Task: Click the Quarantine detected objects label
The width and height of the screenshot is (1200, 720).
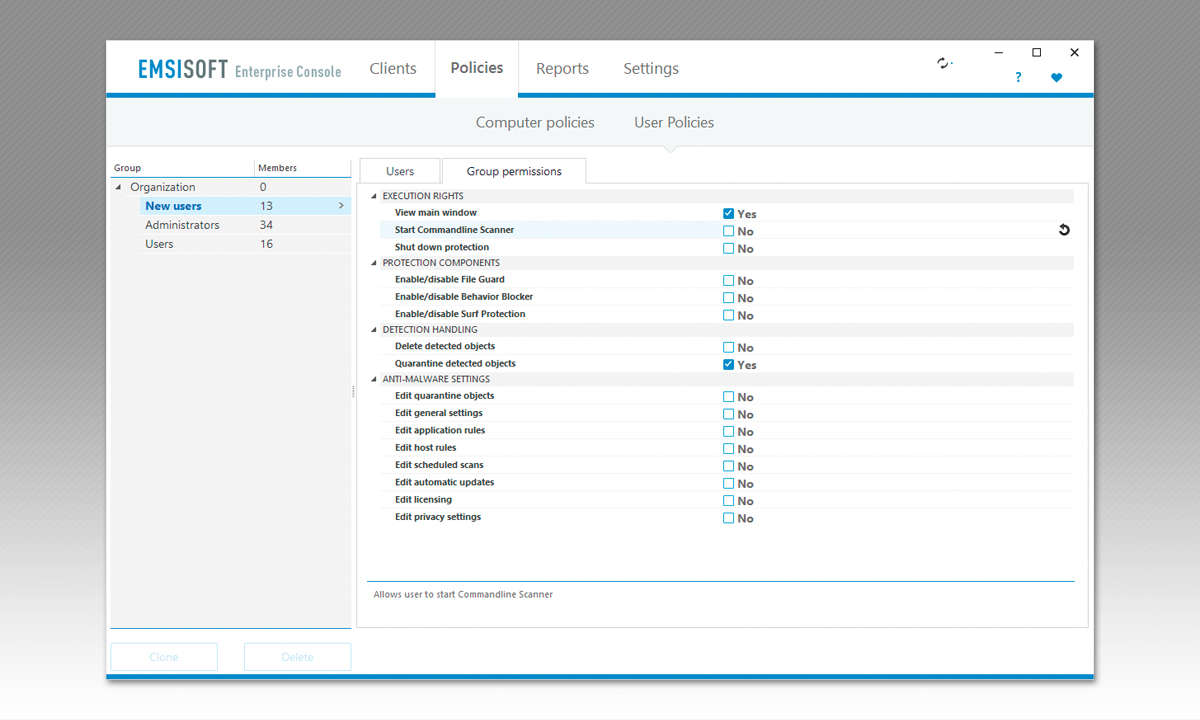Action: pos(455,363)
